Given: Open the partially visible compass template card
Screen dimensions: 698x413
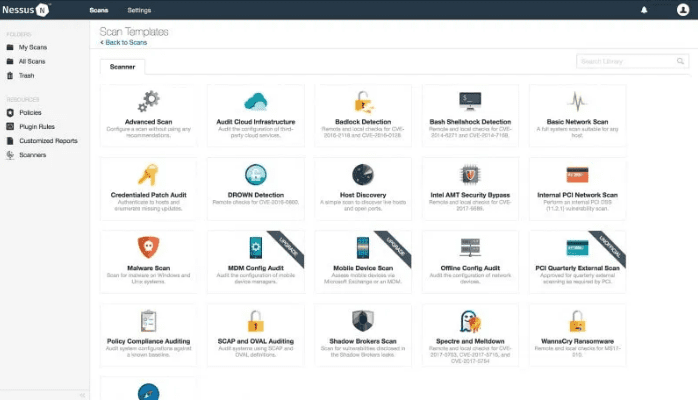Looking at the screenshot, I should 148,389.
